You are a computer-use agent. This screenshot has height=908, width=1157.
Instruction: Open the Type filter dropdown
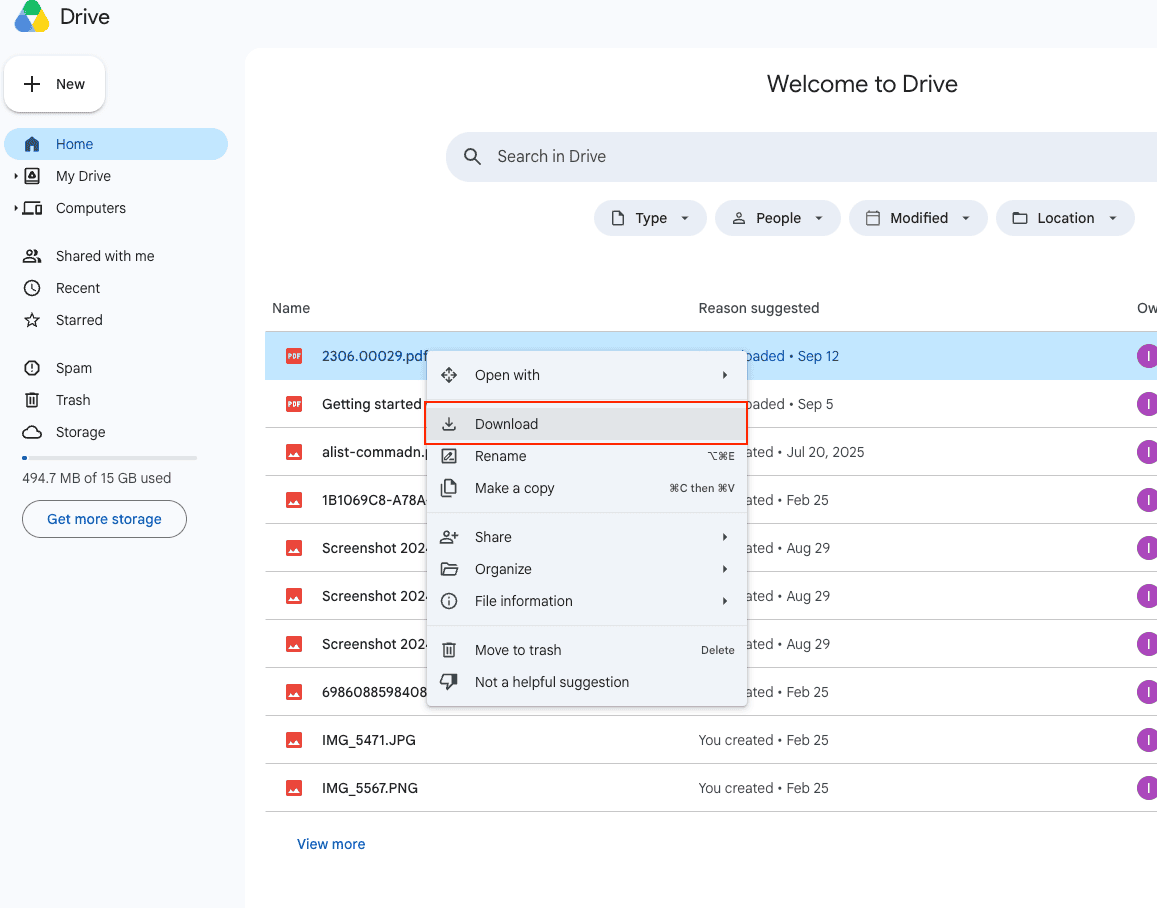pos(650,218)
